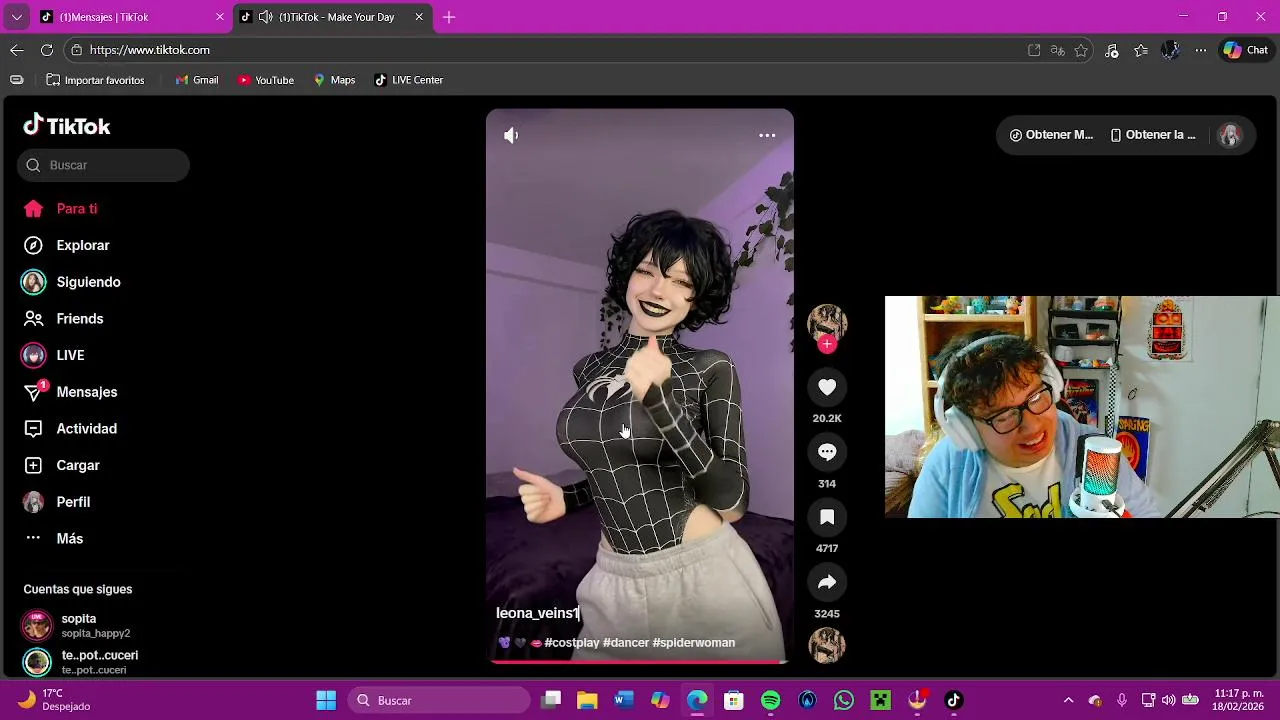Viewport: 1280px width, 720px height.
Task: Open spinning sound disc below share
Action: [827, 645]
